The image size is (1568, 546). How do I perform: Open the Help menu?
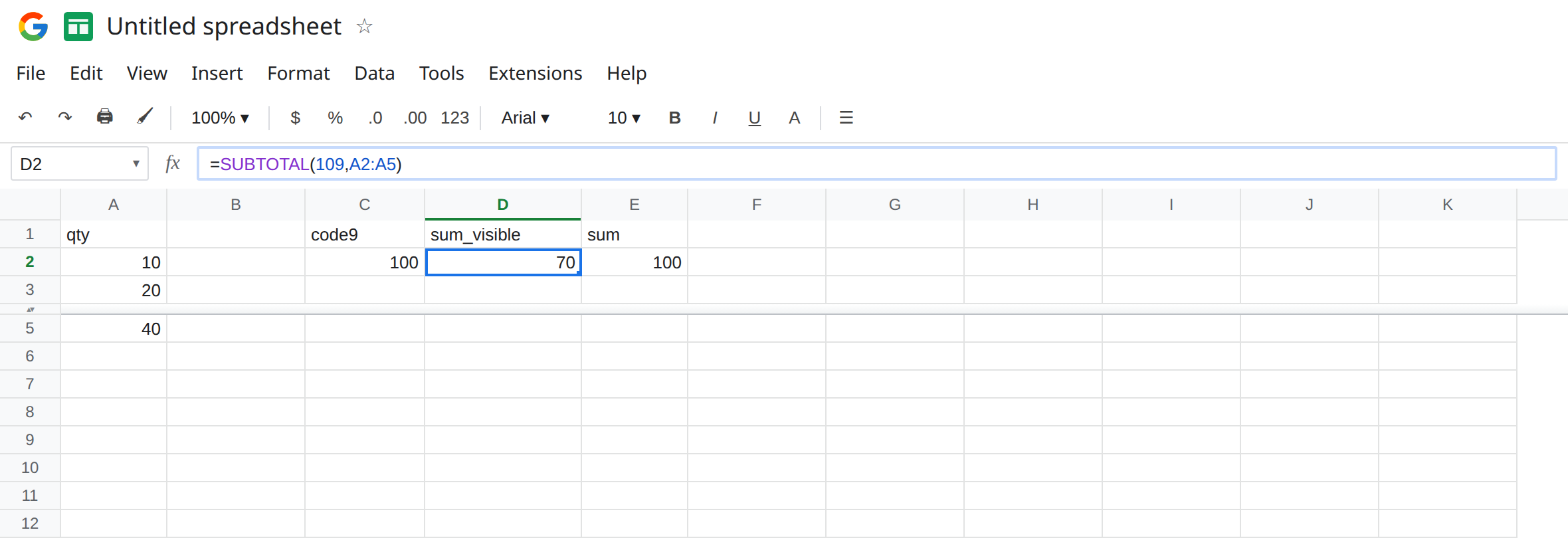pos(627,73)
